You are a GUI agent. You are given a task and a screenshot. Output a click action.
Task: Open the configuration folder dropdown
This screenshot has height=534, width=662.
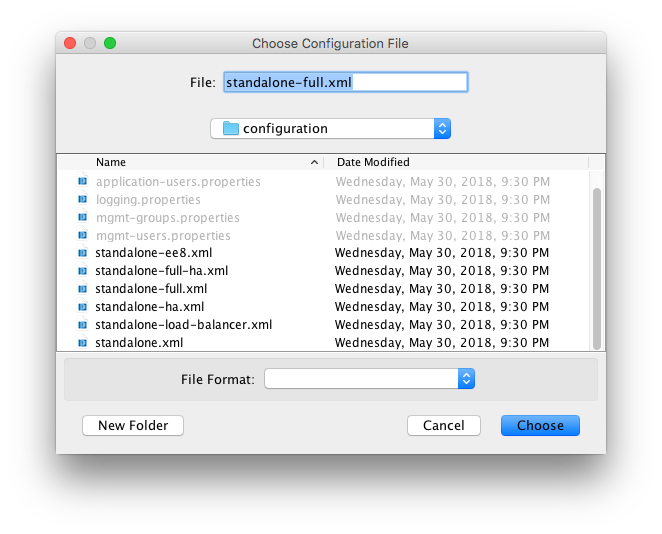point(442,128)
